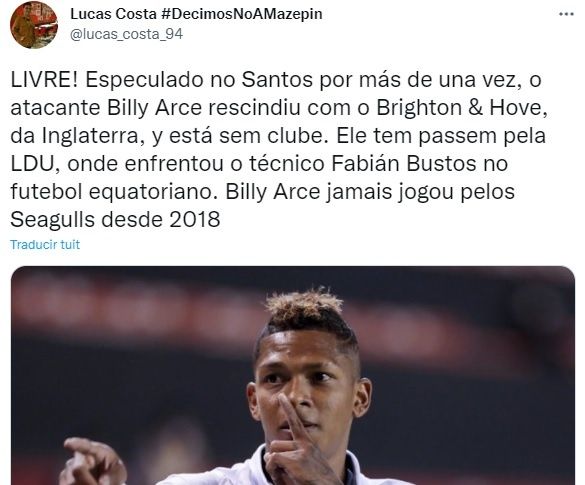Open the @lucas_costa_94 handle
The height and width of the screenshot is (485, 585).
coord(126,34)
